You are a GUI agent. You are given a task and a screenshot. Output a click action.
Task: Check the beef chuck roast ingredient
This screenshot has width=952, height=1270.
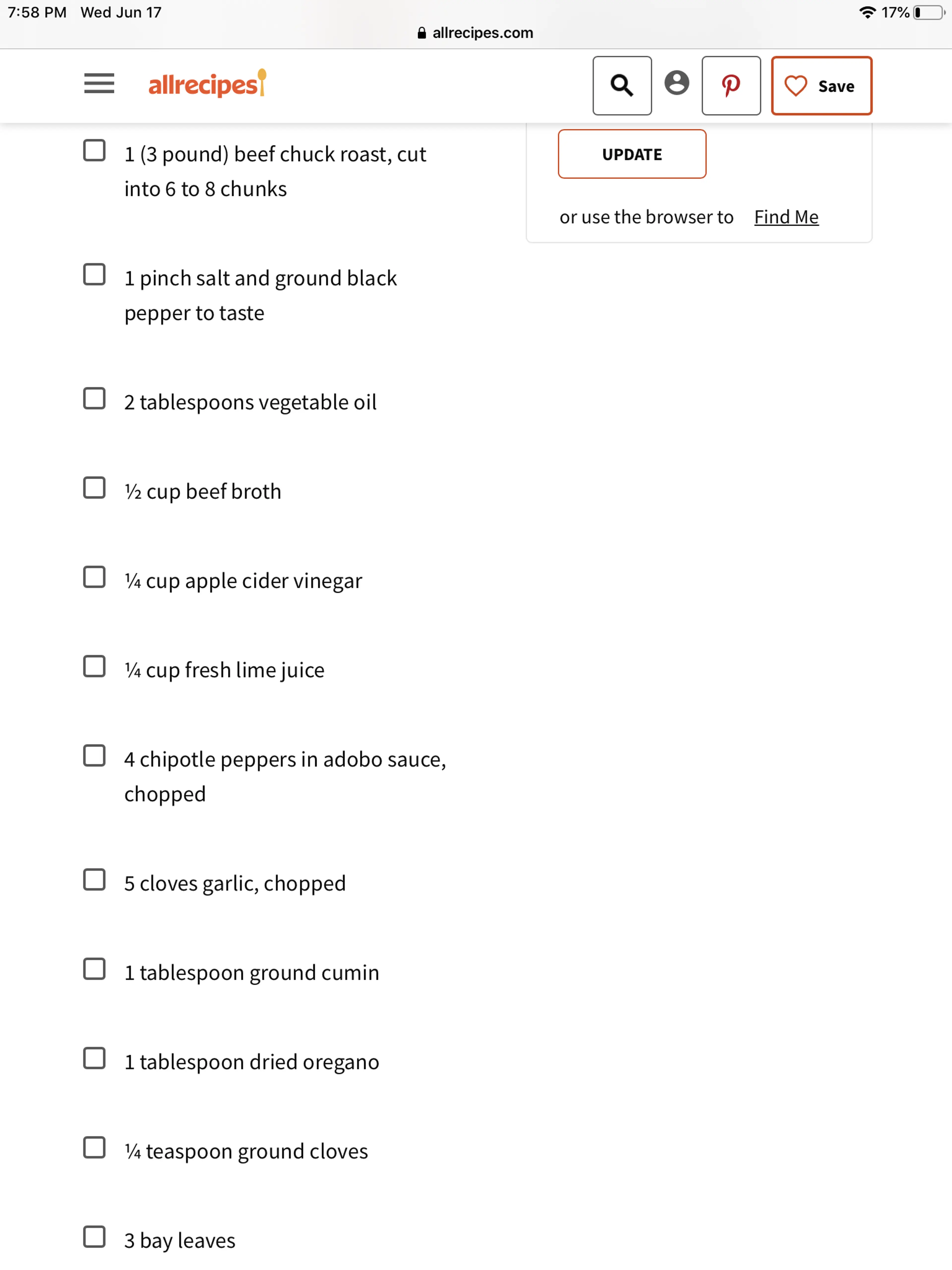click(94, 150)
